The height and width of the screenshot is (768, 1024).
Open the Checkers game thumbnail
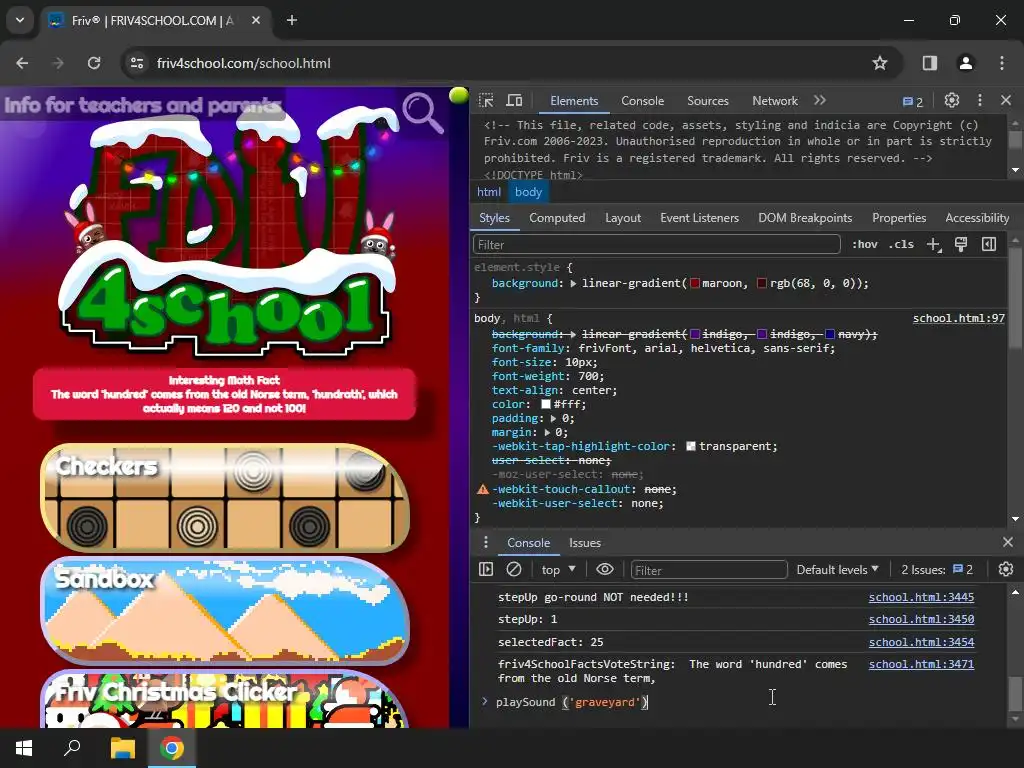(225, 498)
